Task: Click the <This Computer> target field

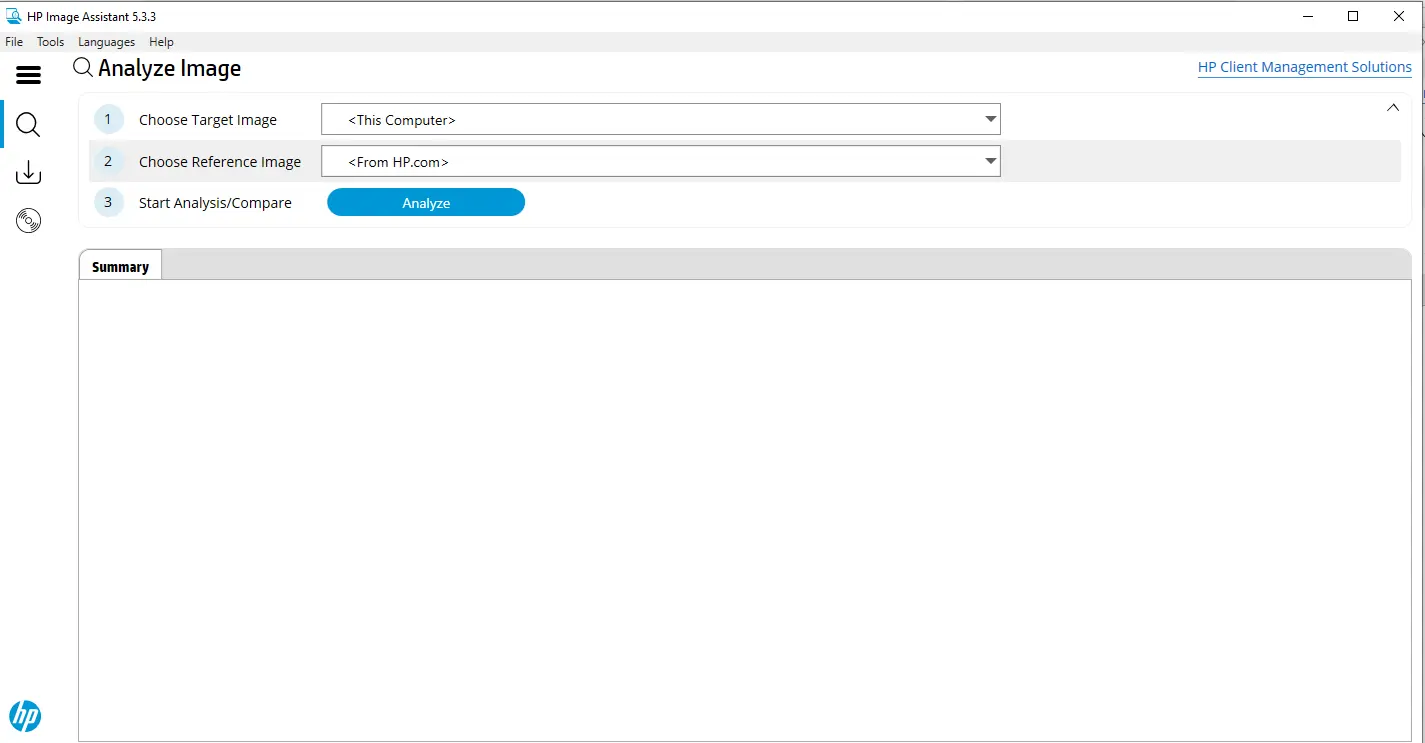Action: click(x=661, y=120)
